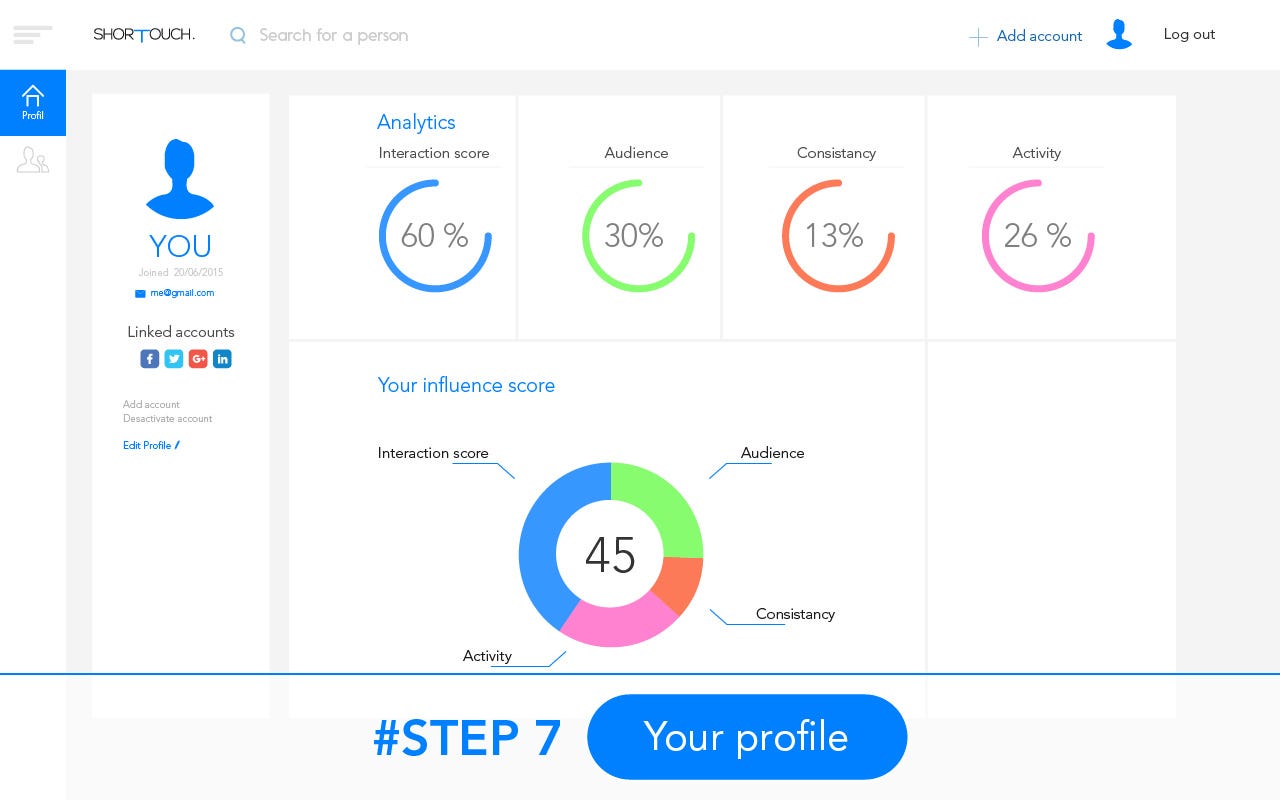The image size is (1280, 800).
Task: Click the Interaction score 60% ring
Action: click(x=435, y=236)
